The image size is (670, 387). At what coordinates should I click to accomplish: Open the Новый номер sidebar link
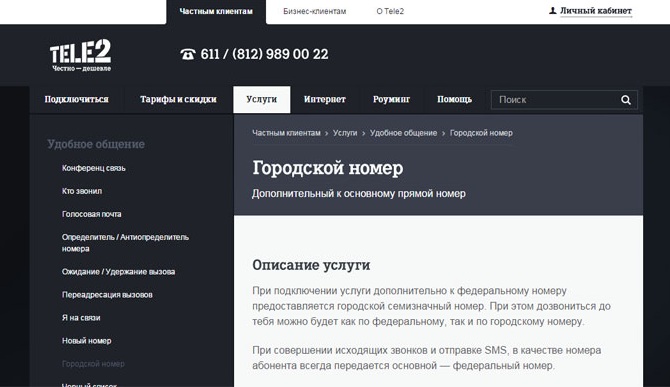86,341
